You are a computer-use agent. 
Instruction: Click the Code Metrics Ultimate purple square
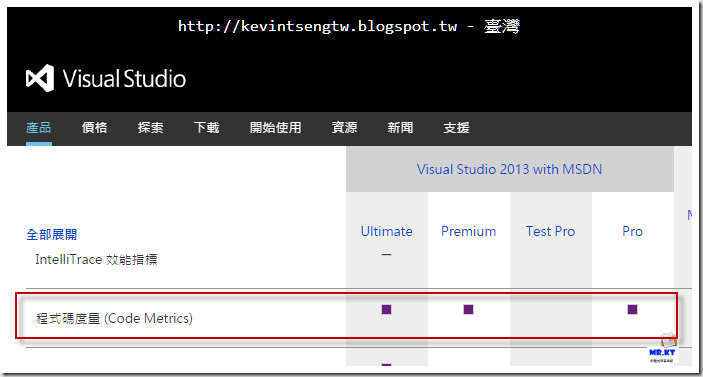386,309
